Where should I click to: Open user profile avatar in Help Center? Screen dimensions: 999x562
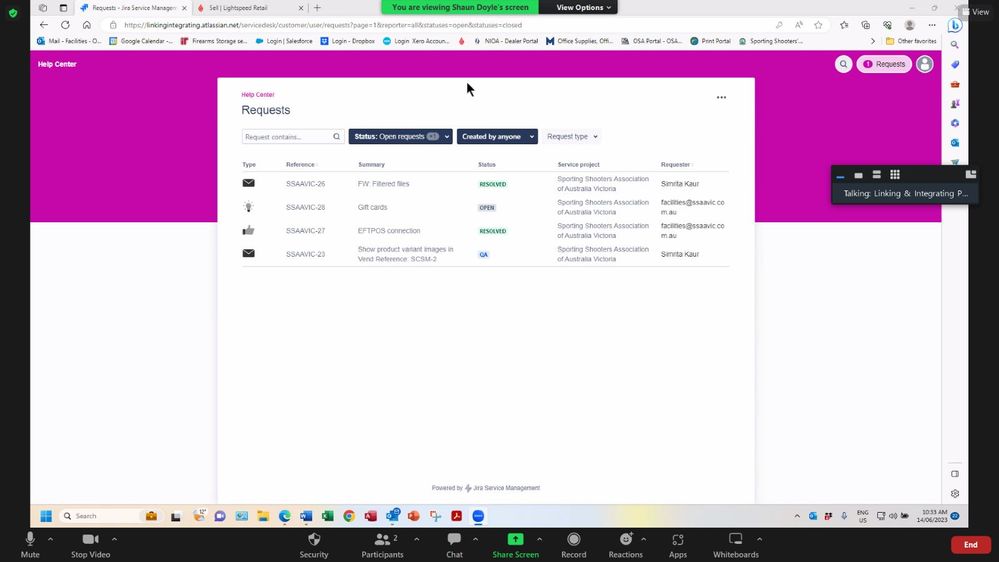[x=924, y=64]
